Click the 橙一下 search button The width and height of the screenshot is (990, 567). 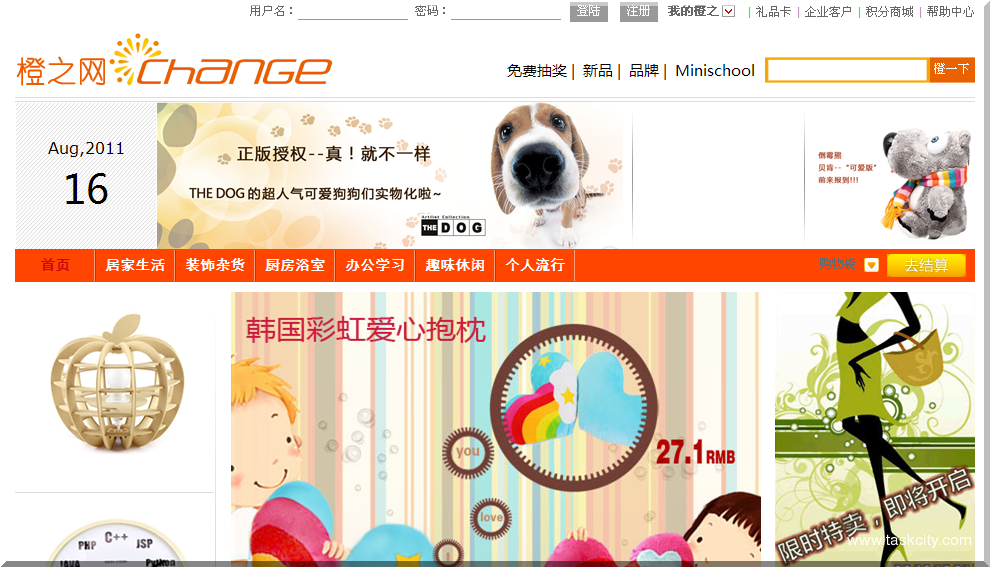951,69
